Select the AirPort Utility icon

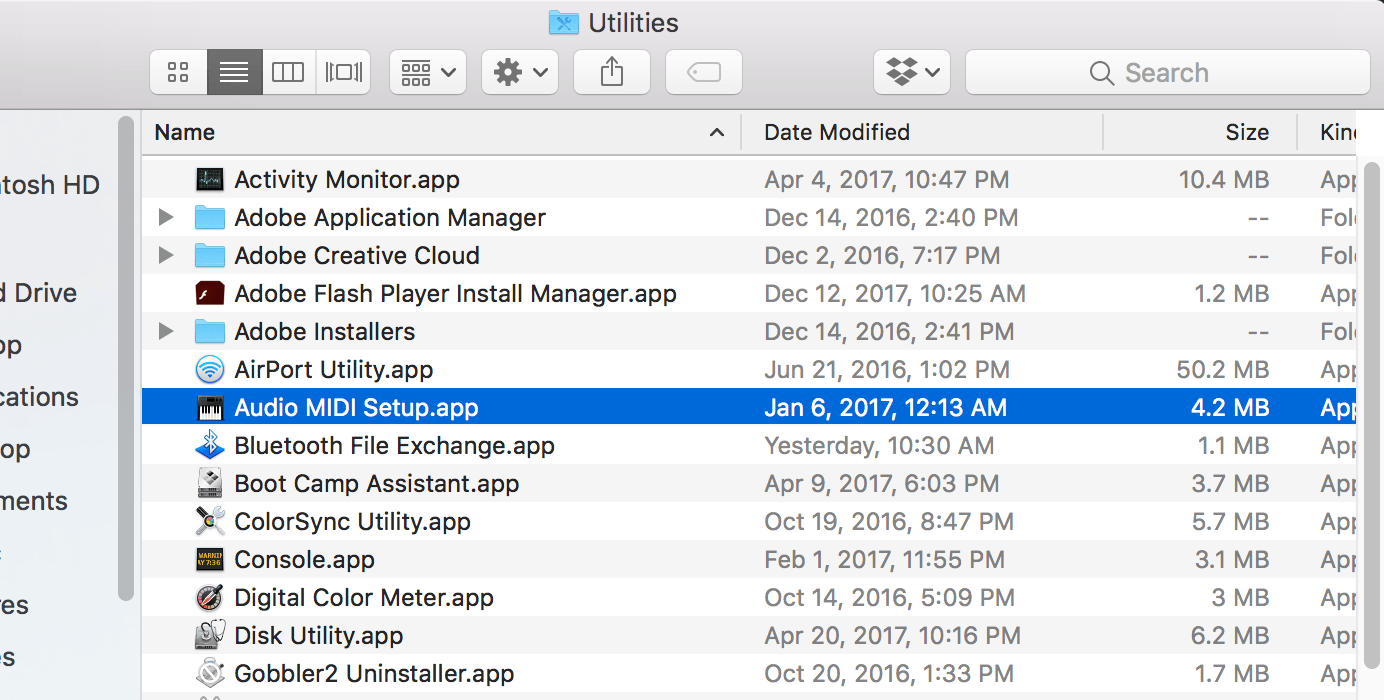(x=210, y=370)
